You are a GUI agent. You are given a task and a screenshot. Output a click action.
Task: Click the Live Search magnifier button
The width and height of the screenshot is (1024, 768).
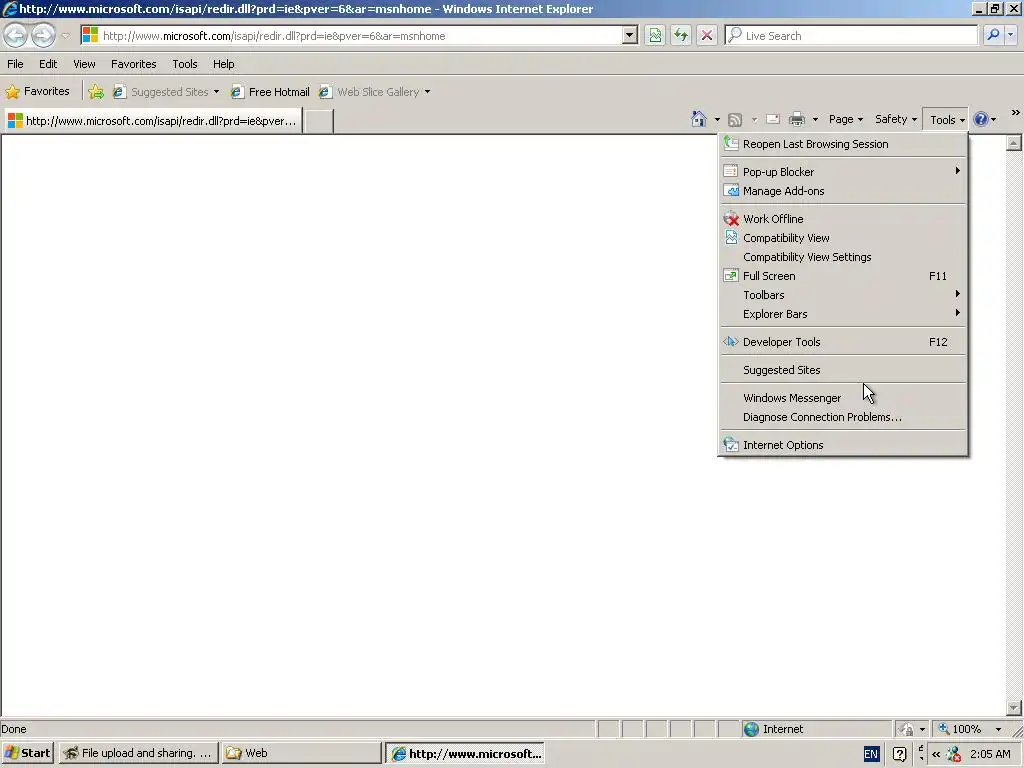993,35
